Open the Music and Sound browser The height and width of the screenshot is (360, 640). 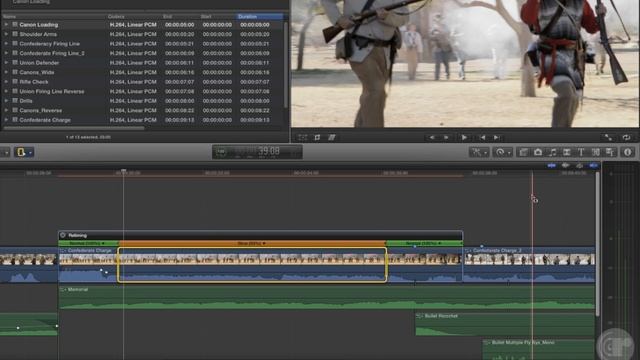point(552,152)
